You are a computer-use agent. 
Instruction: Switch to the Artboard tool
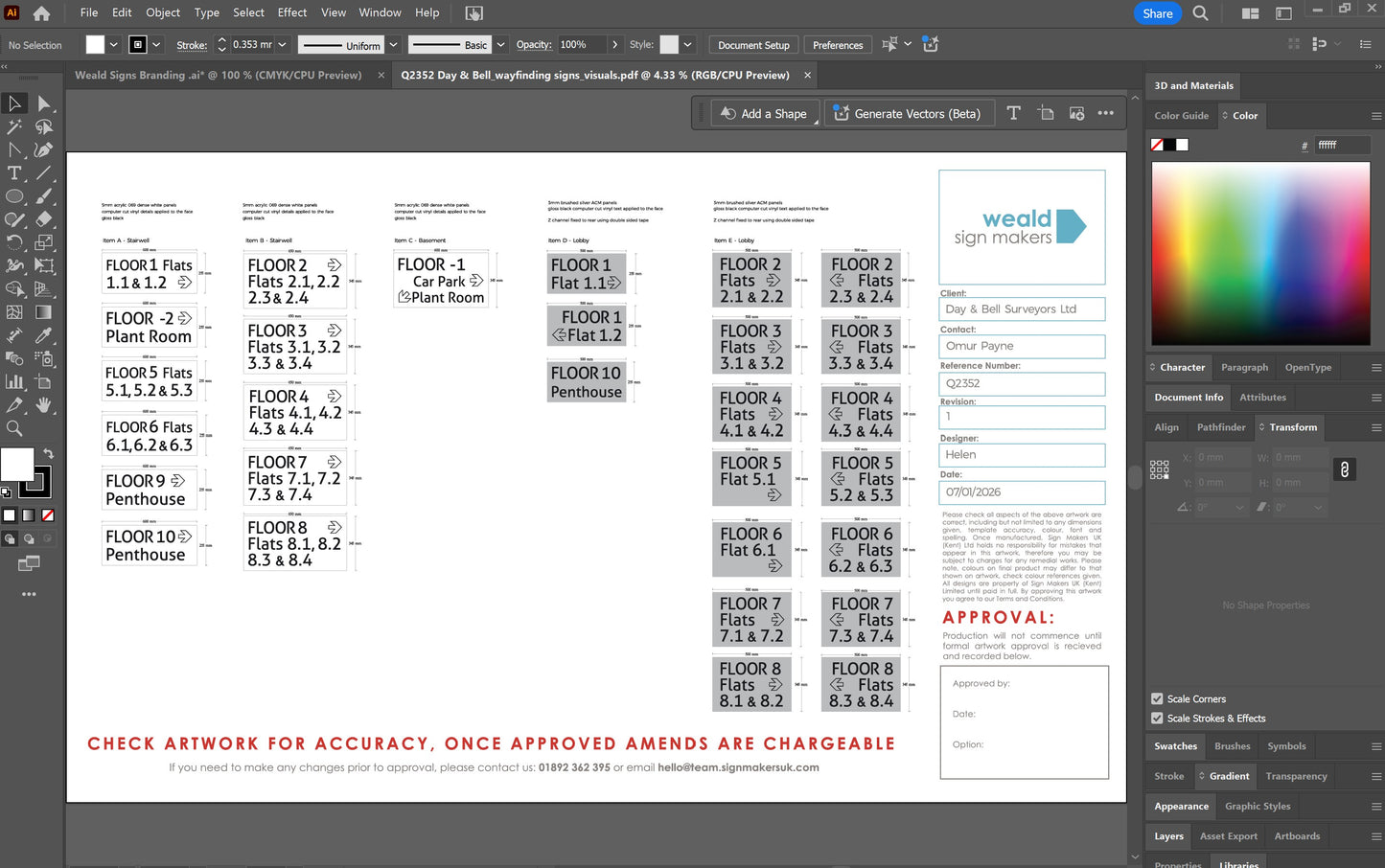[x=44, y=380]
